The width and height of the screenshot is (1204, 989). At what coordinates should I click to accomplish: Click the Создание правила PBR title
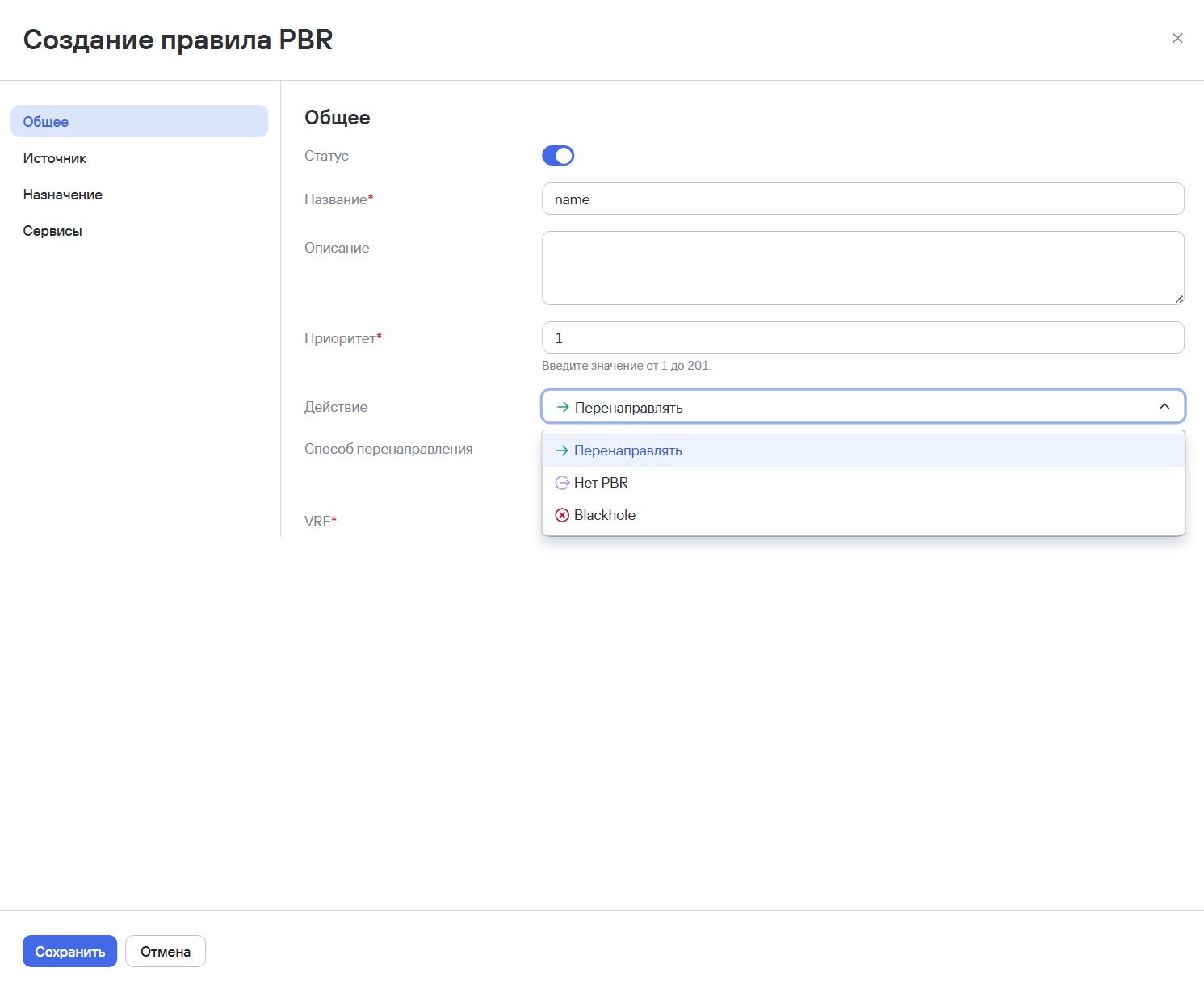point(178,40)
